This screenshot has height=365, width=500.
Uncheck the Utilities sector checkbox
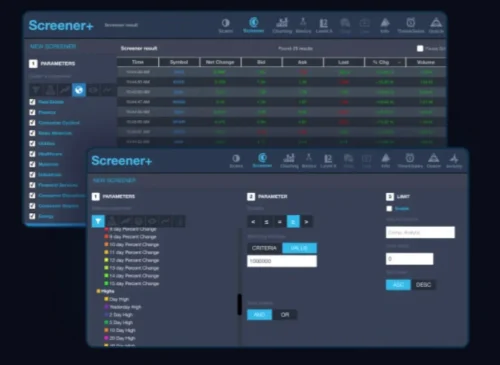32,143
